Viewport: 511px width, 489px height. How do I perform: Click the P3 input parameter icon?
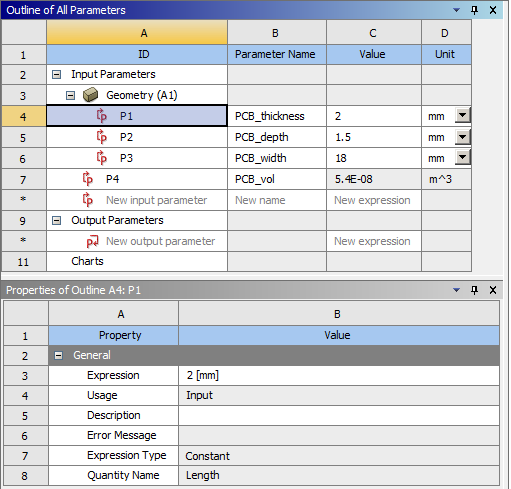click(101, 158)
